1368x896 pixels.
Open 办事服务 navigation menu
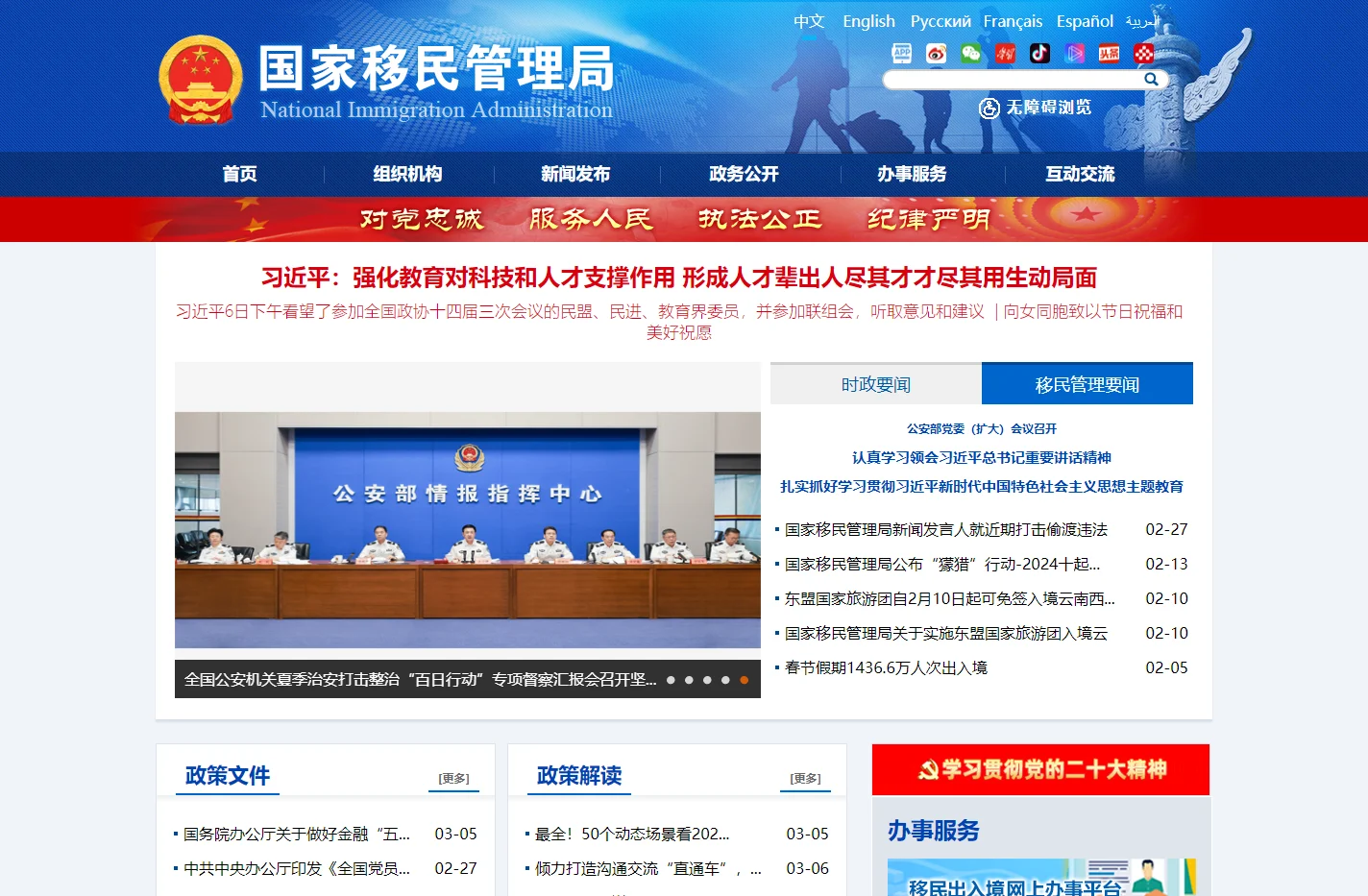coord(912,174)
